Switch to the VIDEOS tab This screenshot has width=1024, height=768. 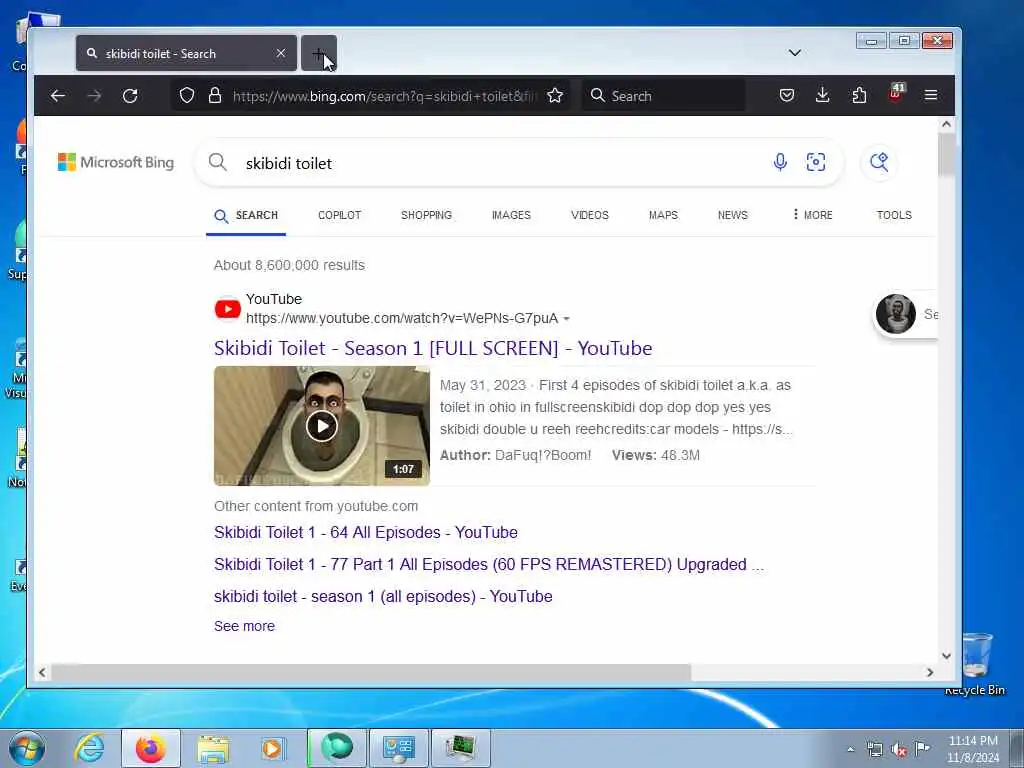tap(590, 215)
